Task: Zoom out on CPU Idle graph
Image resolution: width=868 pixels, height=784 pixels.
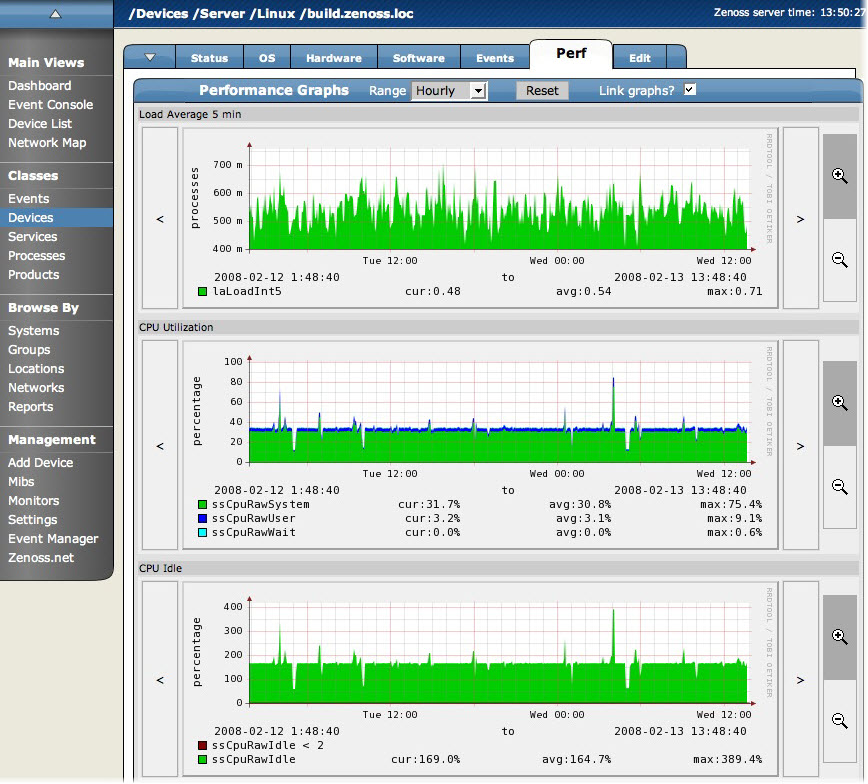Action: (x=840, y=721)
